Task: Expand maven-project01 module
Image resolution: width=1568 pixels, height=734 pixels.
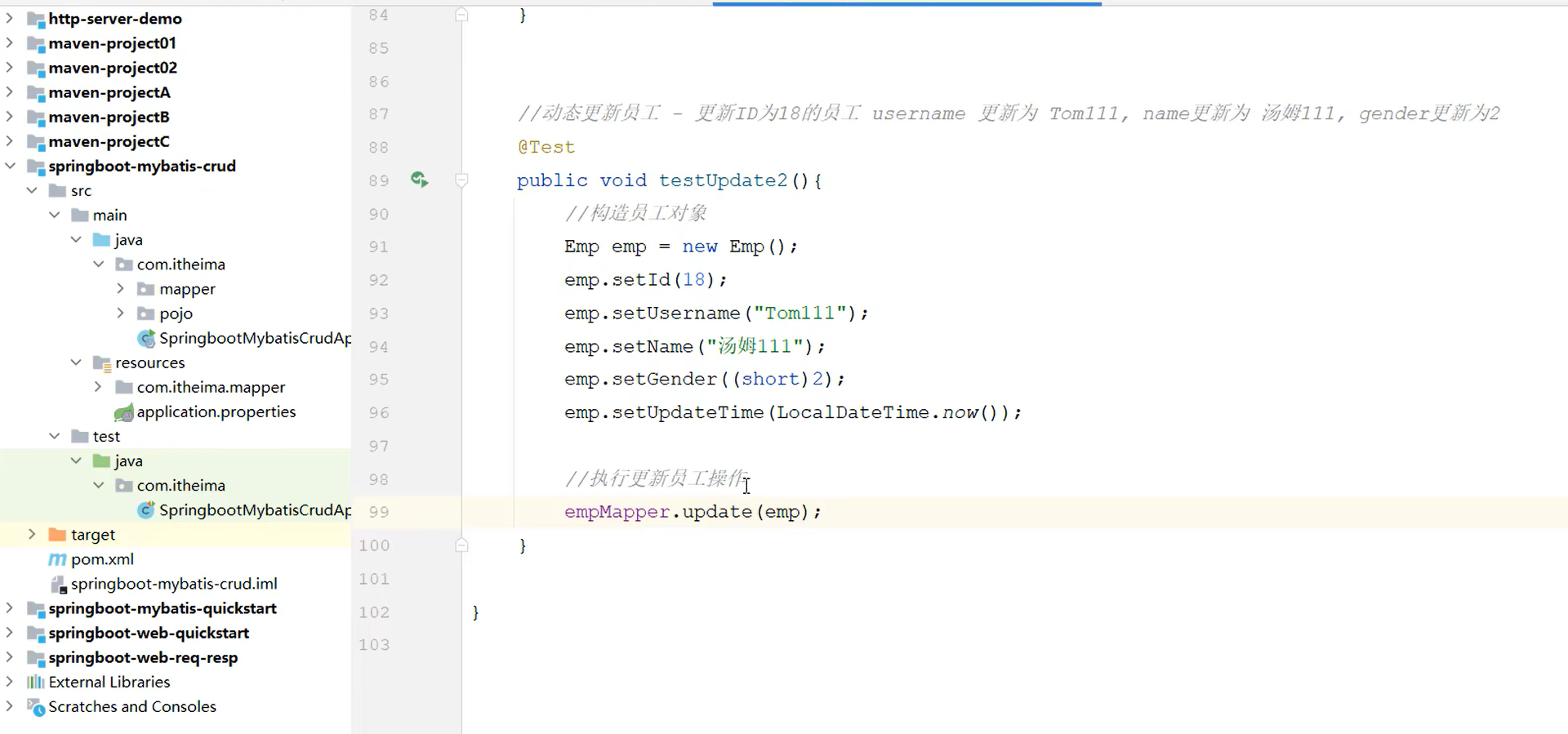Action: coord(10,42)
